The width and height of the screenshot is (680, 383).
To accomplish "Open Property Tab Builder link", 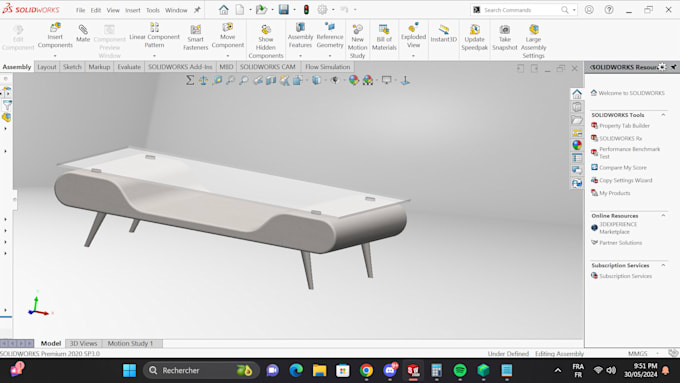I will click(x=620, y=126).
